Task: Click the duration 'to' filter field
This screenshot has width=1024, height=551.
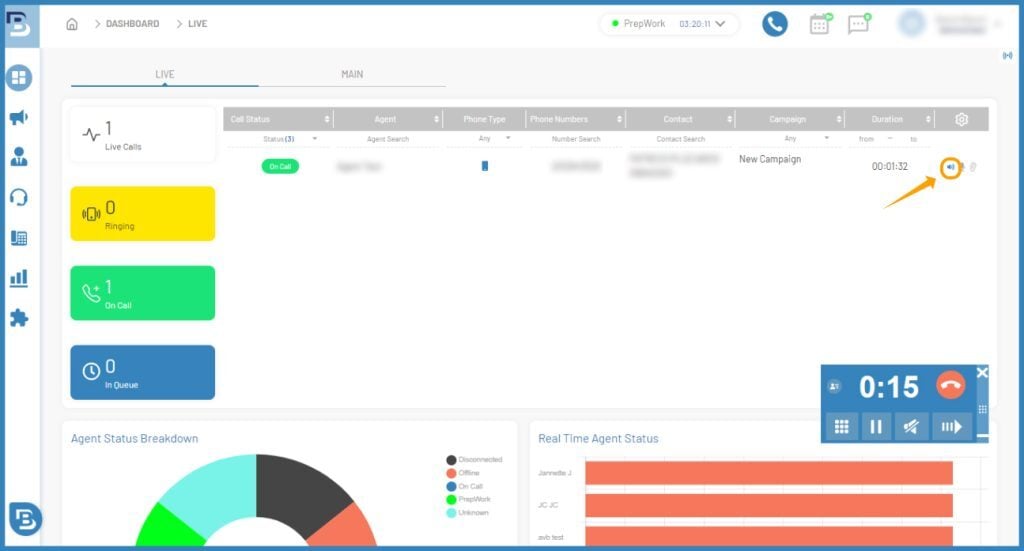Action: [x=913, y=139]
